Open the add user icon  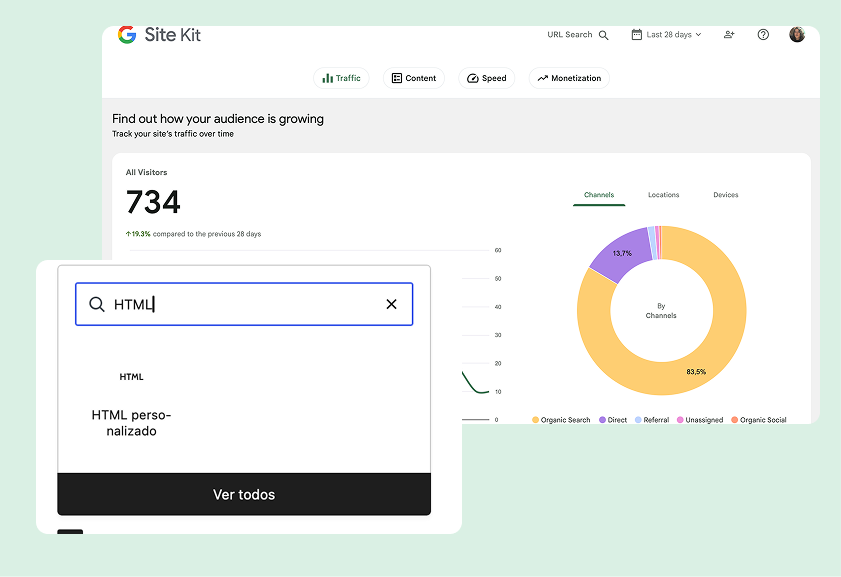coord(729,34)
